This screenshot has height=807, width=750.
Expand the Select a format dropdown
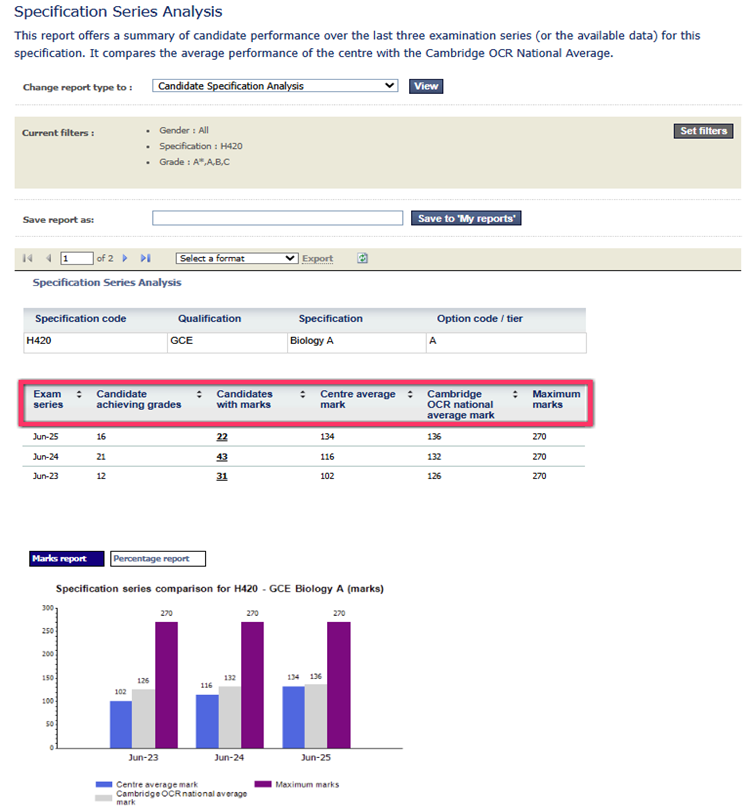click(x=237, y=258)
